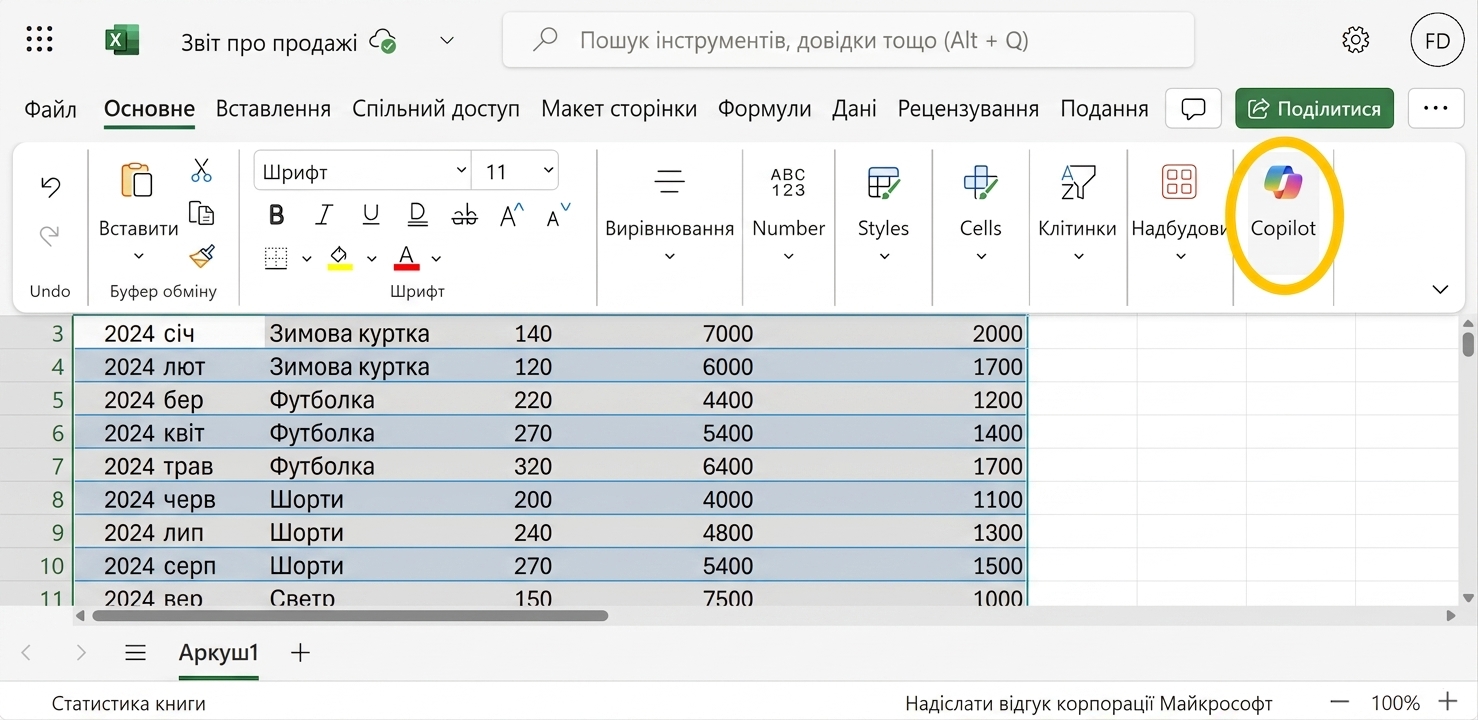The height and width of the screenshot is (720, 1478).
Task: Apply the yellow fill color
Action: point(340,258)
